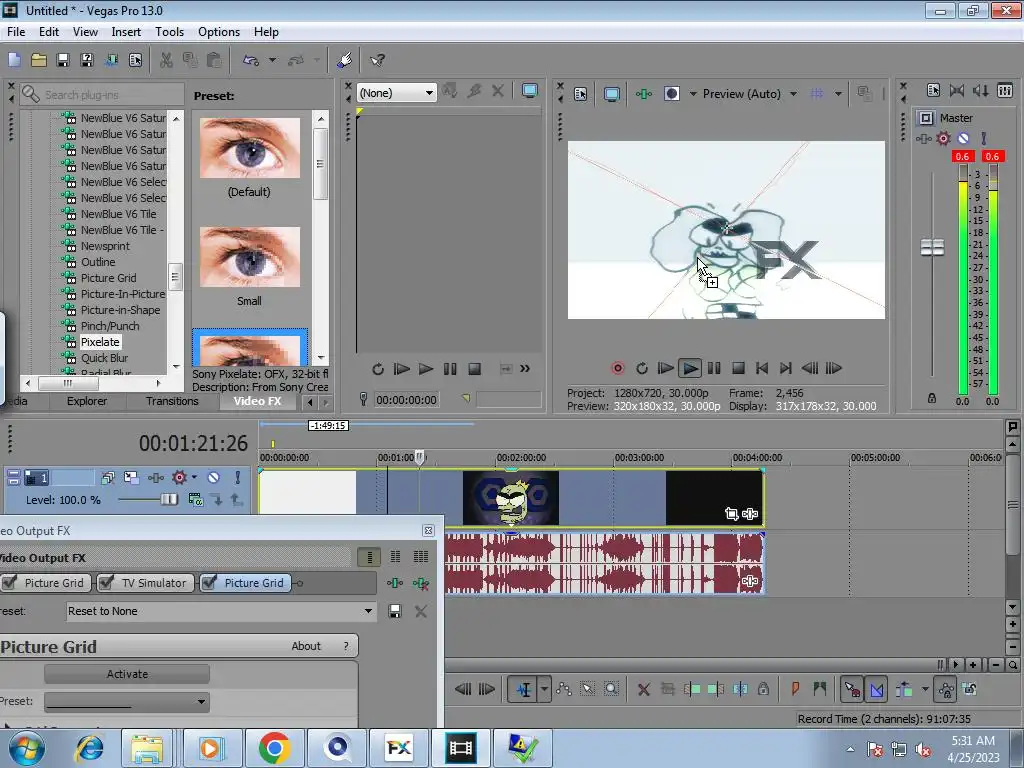Click the Master volume fader handle

[x=932, y=248]
